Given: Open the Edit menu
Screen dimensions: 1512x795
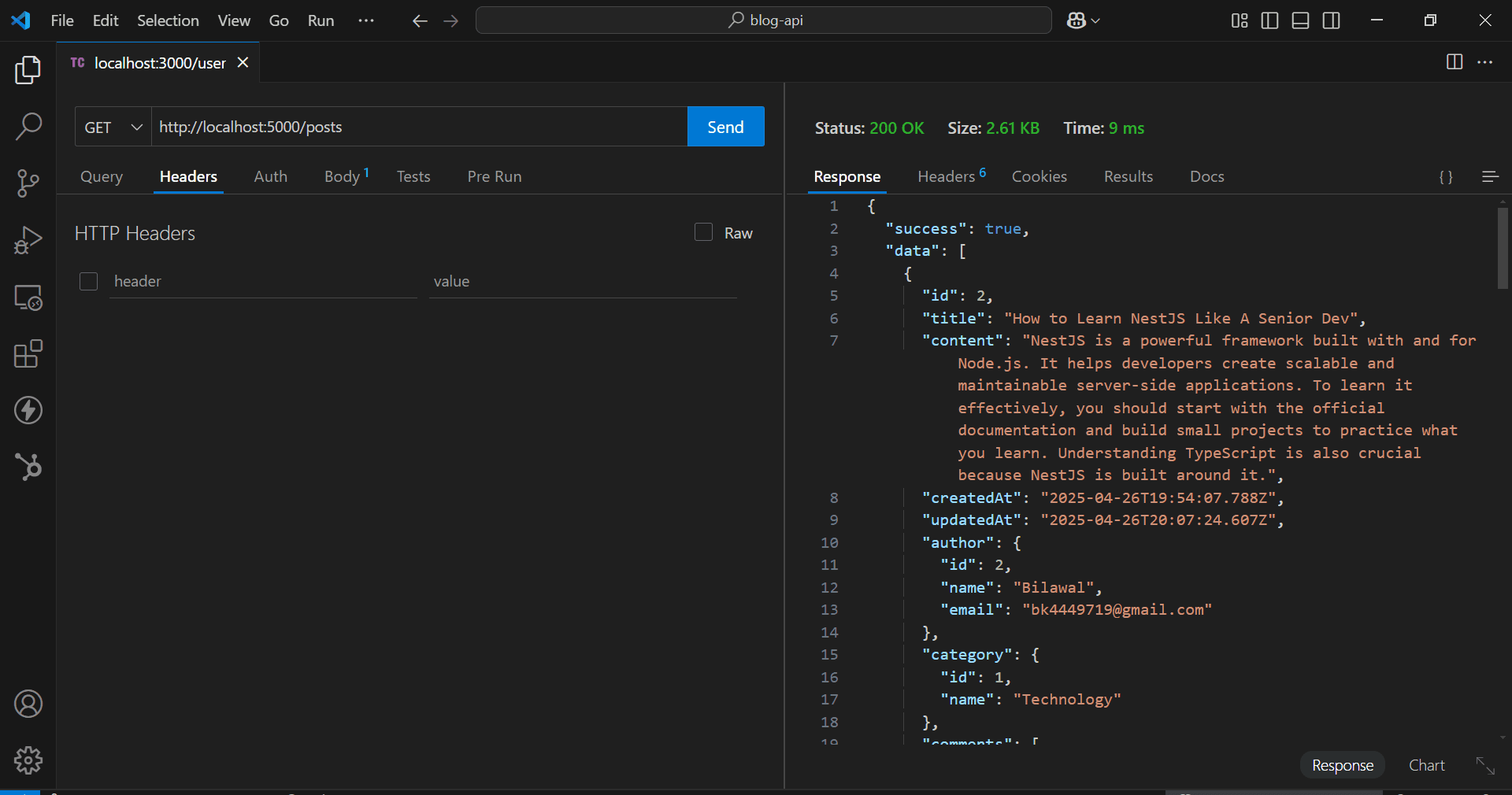Looking at the screenshot, I should 106,20.
